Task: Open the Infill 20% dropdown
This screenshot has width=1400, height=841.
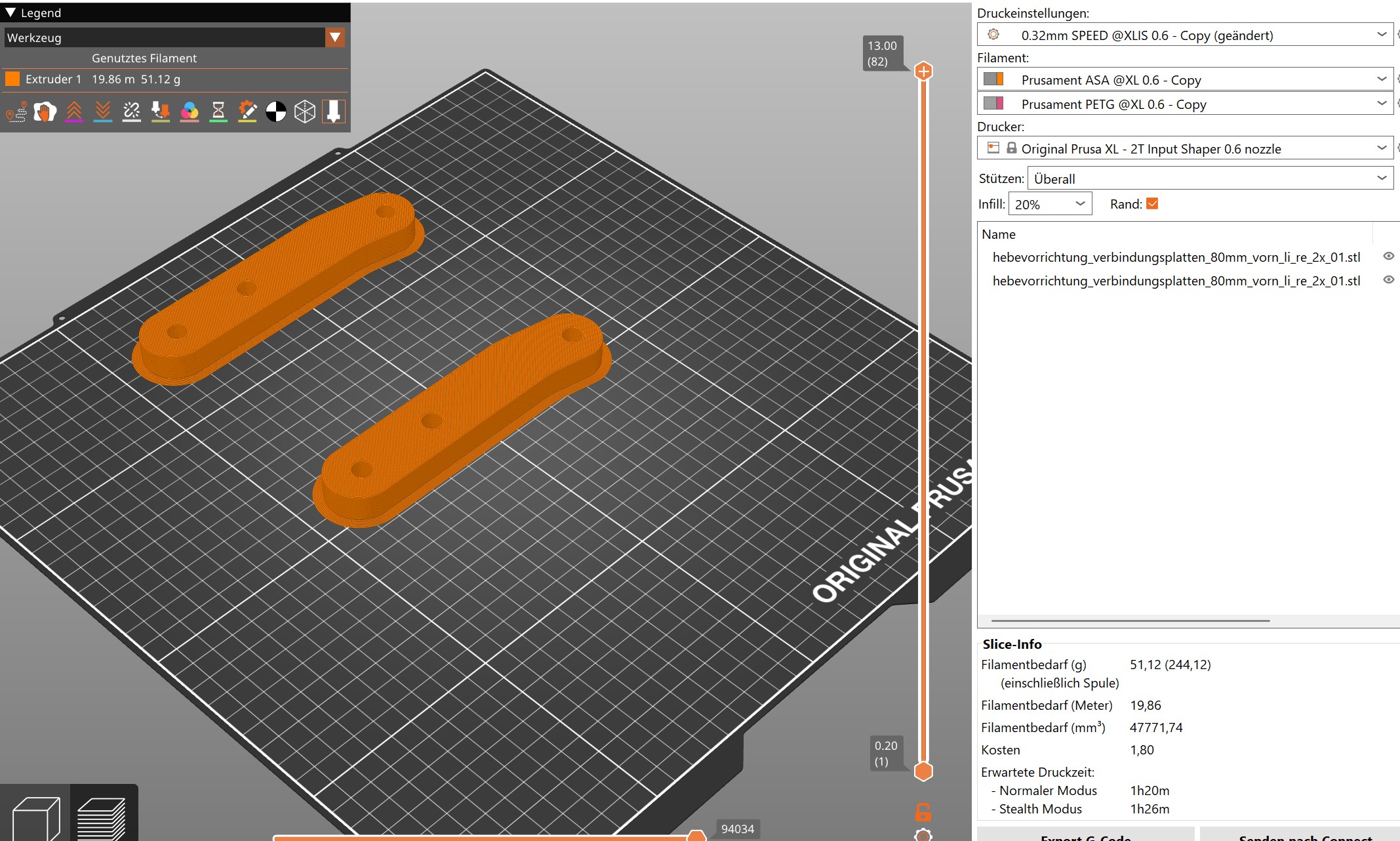Action: tap(1080, 204)
